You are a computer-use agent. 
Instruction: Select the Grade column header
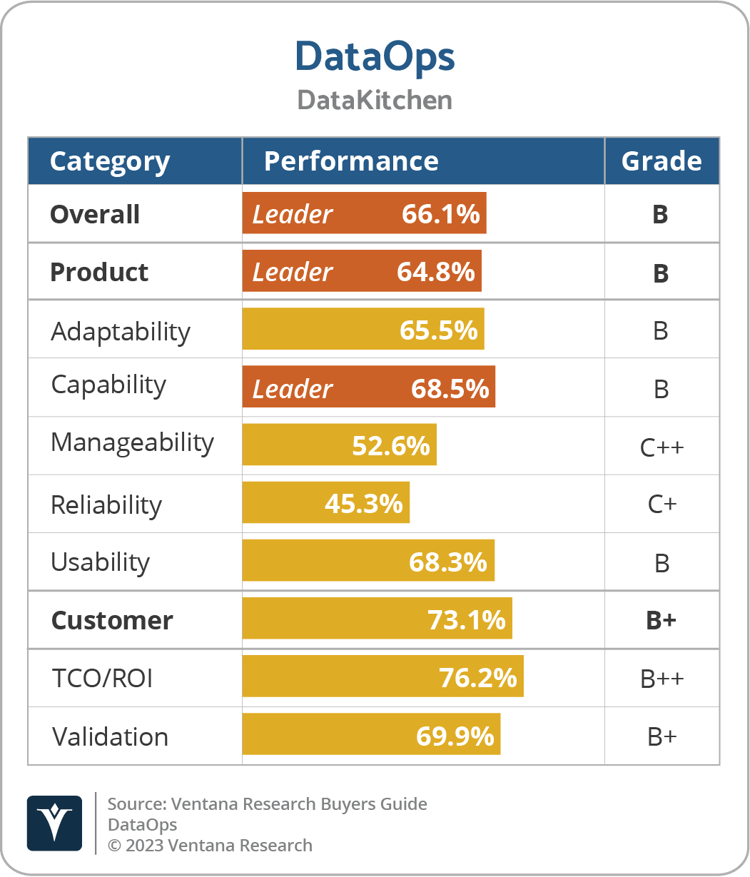click(661, 162)
